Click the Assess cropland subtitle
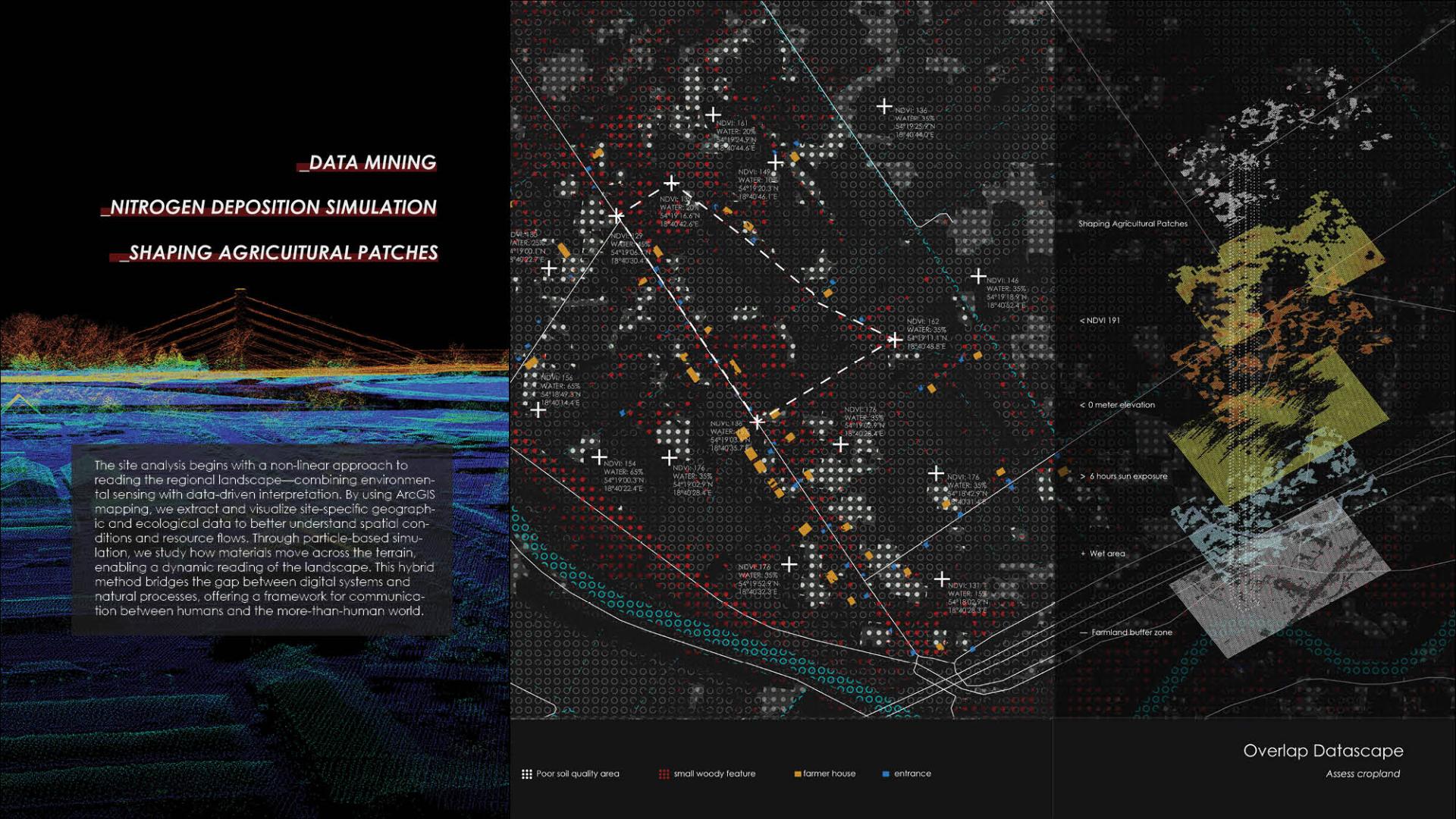This screenshot has height=819, width=1456. coord(1363,773)
